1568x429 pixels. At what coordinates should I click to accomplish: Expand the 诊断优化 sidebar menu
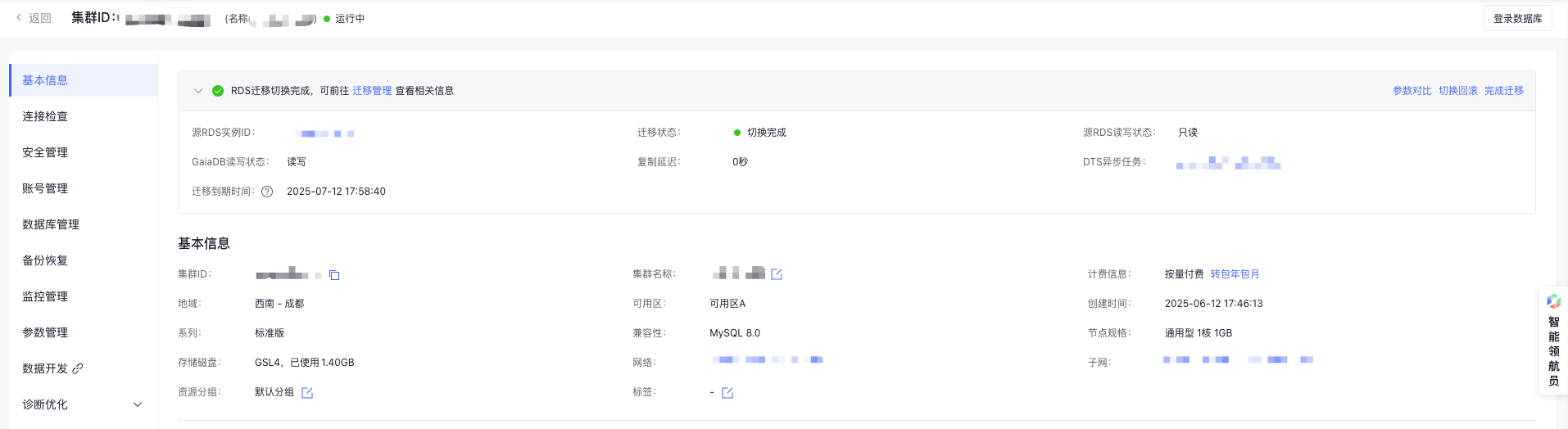tap(138, 404)
